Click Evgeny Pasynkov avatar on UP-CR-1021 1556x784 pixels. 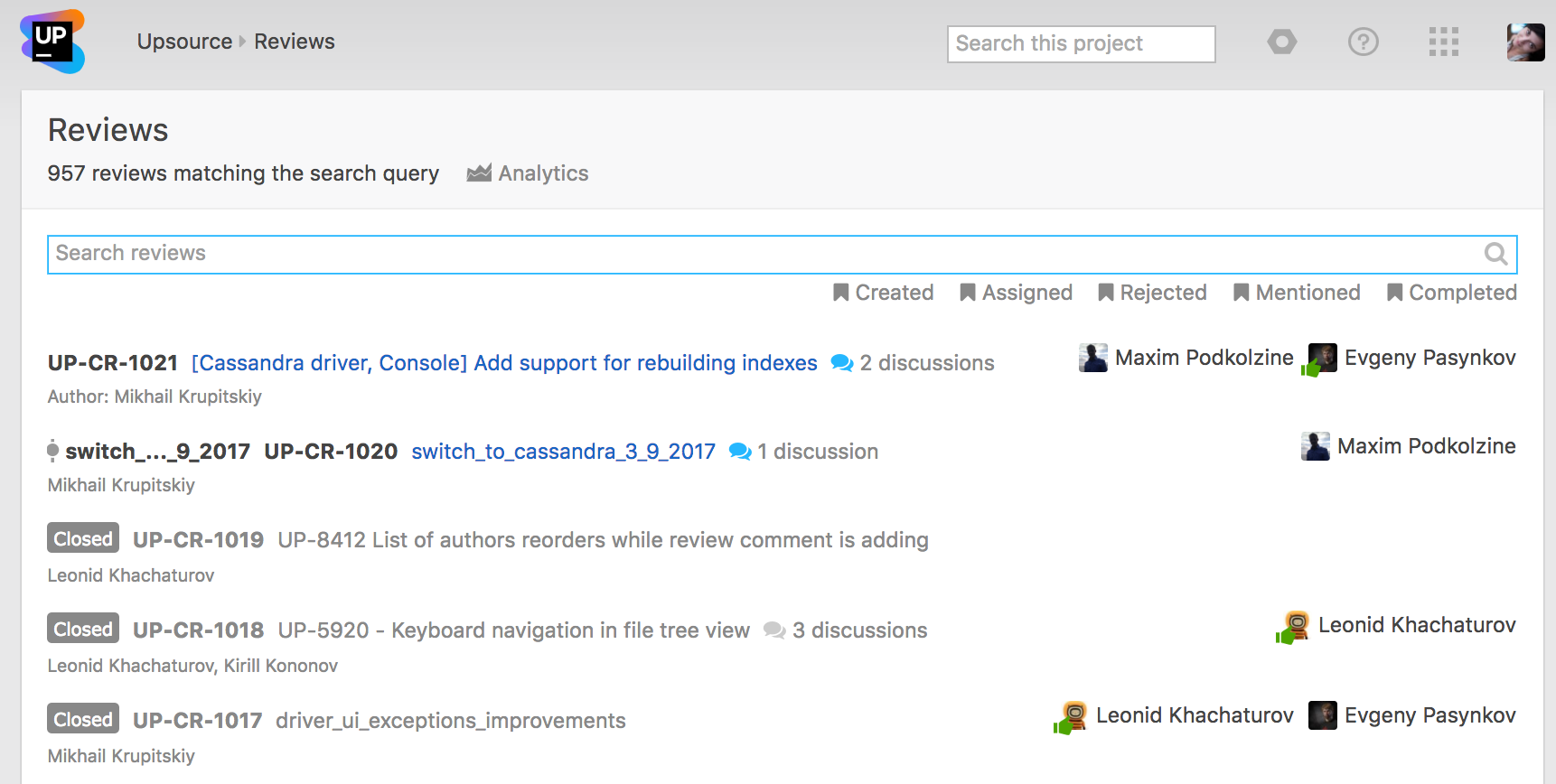pyautogui.click(x=1321, y=359)
